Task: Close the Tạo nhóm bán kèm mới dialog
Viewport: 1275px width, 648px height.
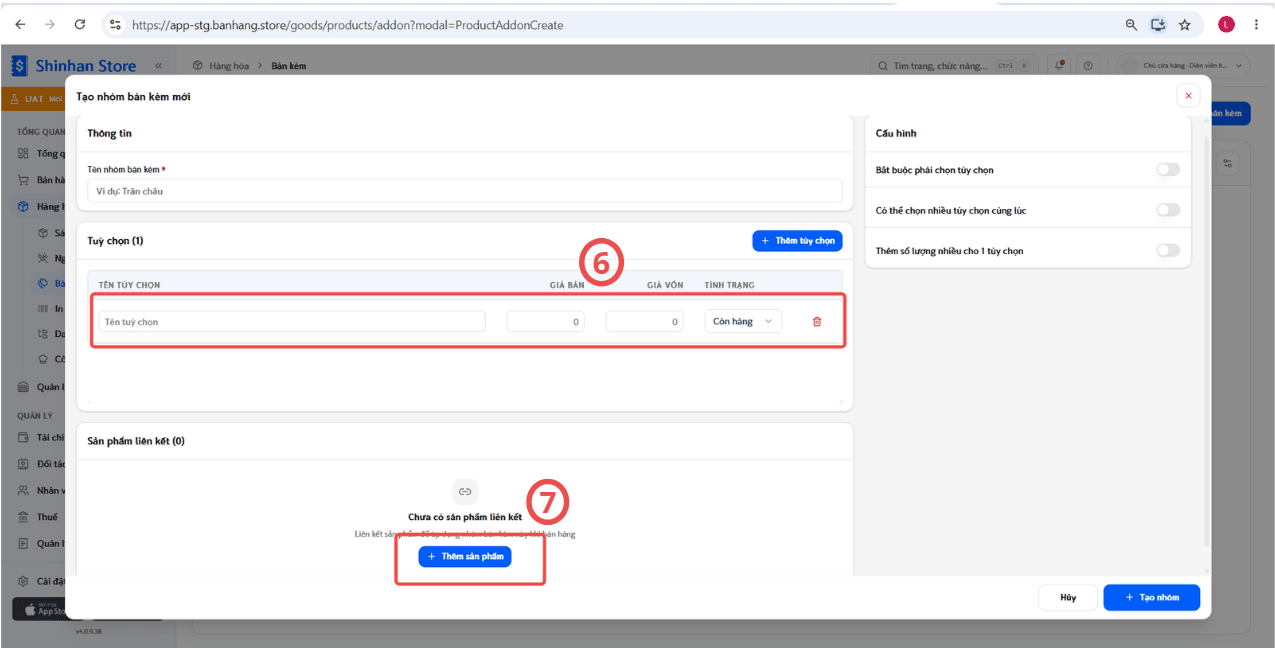Action: click(1188, 96)
